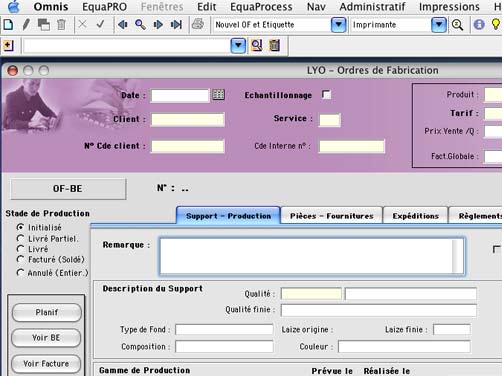Click the Type de Fond field
502x376 pixels.
(224, 330)
